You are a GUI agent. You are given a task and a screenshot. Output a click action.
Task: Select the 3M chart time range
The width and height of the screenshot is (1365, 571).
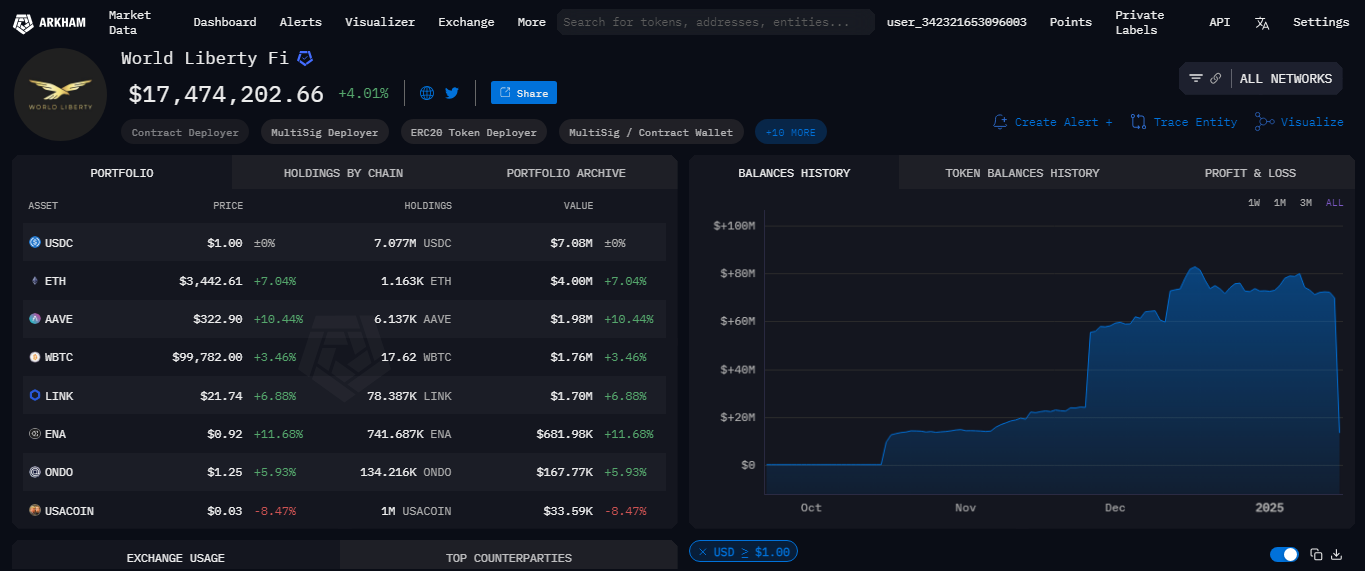pos(1305,203)
